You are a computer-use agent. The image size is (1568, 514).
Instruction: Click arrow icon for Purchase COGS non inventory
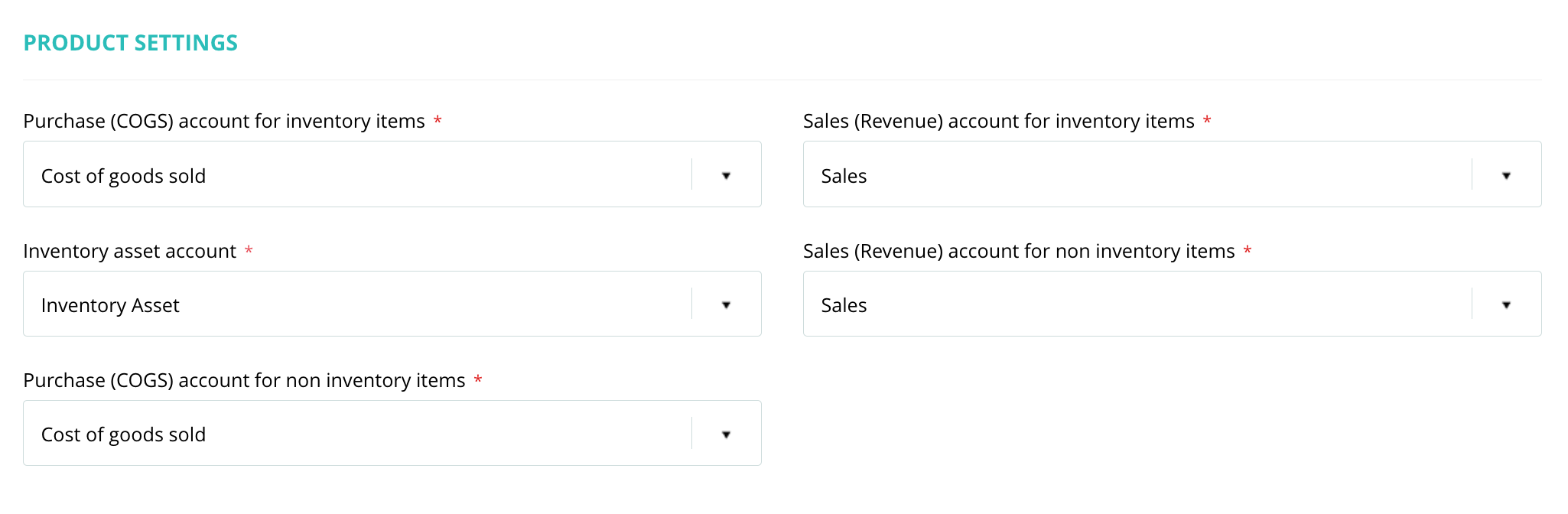(x=726, y=434)
